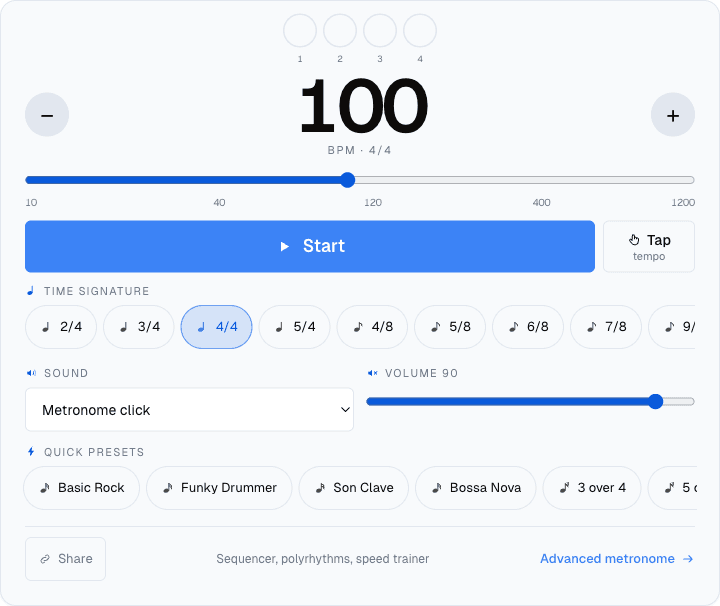Increase tempo with the plus button

coord(673,115)
